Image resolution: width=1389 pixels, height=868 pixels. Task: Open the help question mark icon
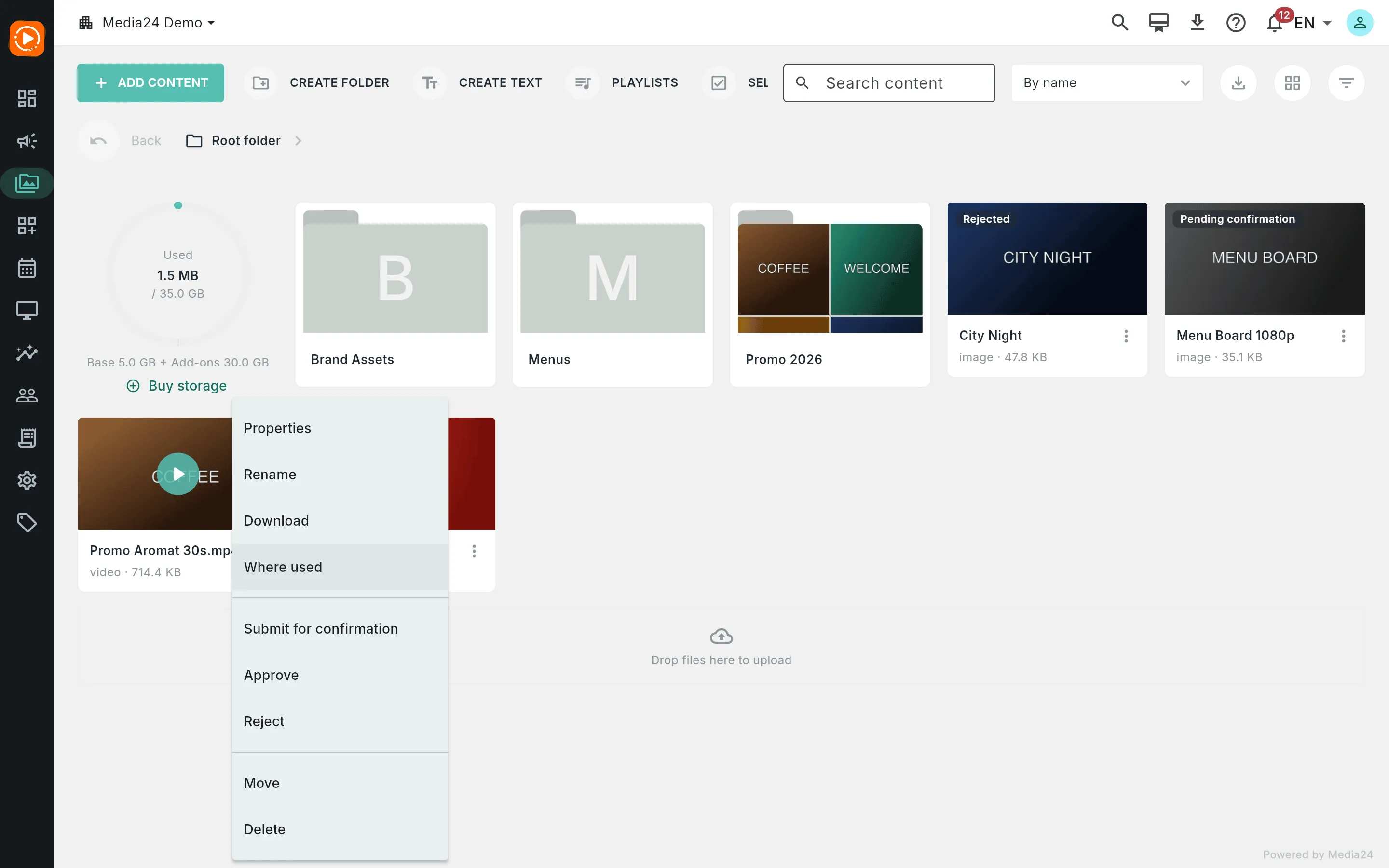click(1236, 23)
